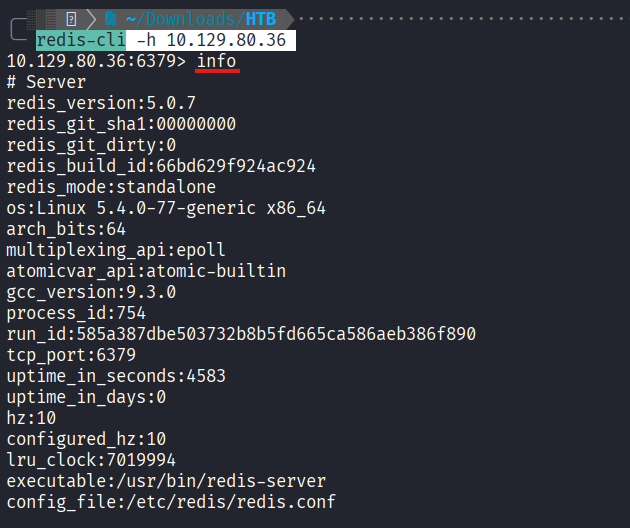Click the config_file:/etc/redis/redis.conf path
Viewport: 630px width, 528px height.
point(171,502)
